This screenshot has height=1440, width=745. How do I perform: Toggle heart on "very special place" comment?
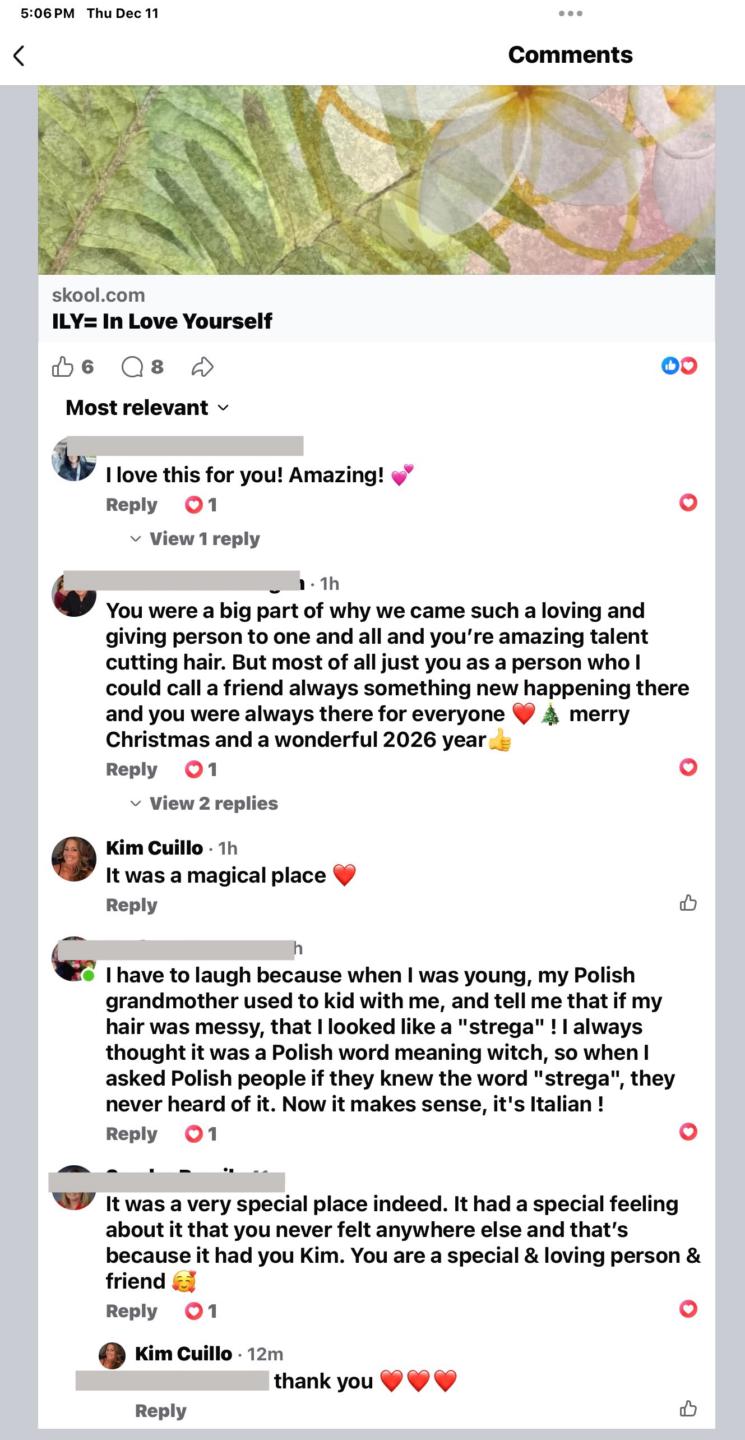[688, 1308]
